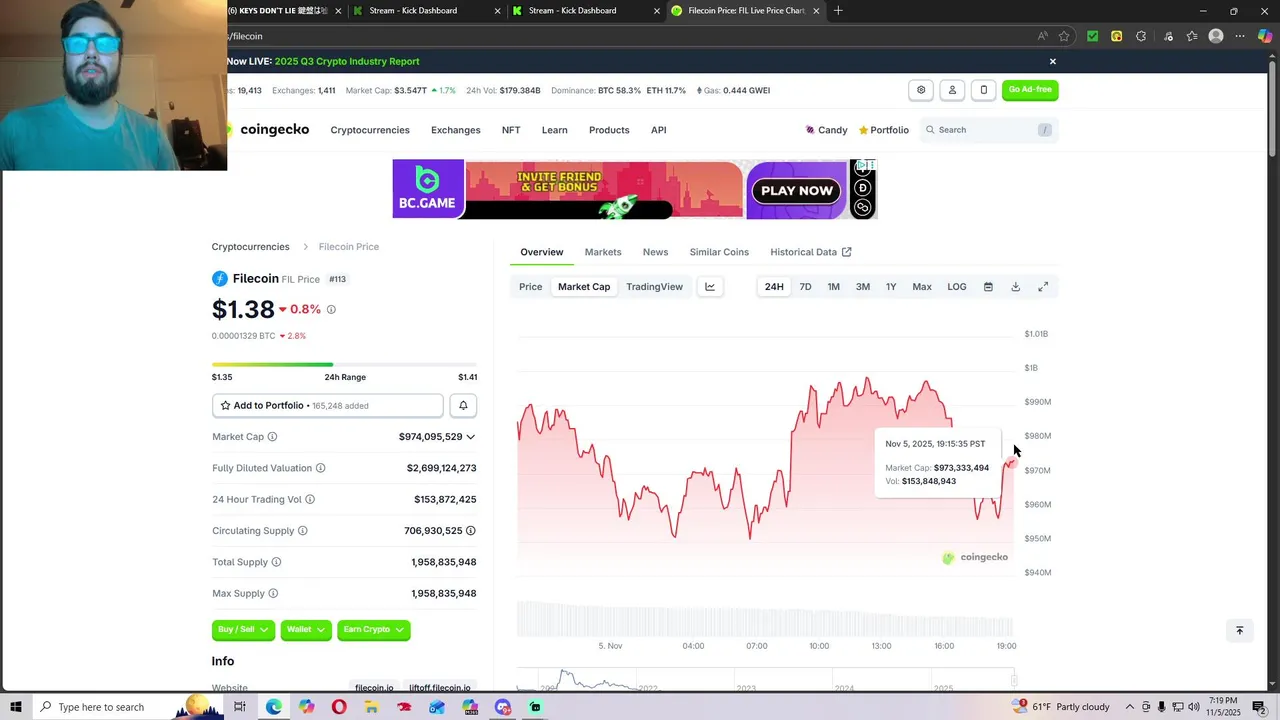Switch chart to TradingView
1280x720 pixels.
click(654, 287)
